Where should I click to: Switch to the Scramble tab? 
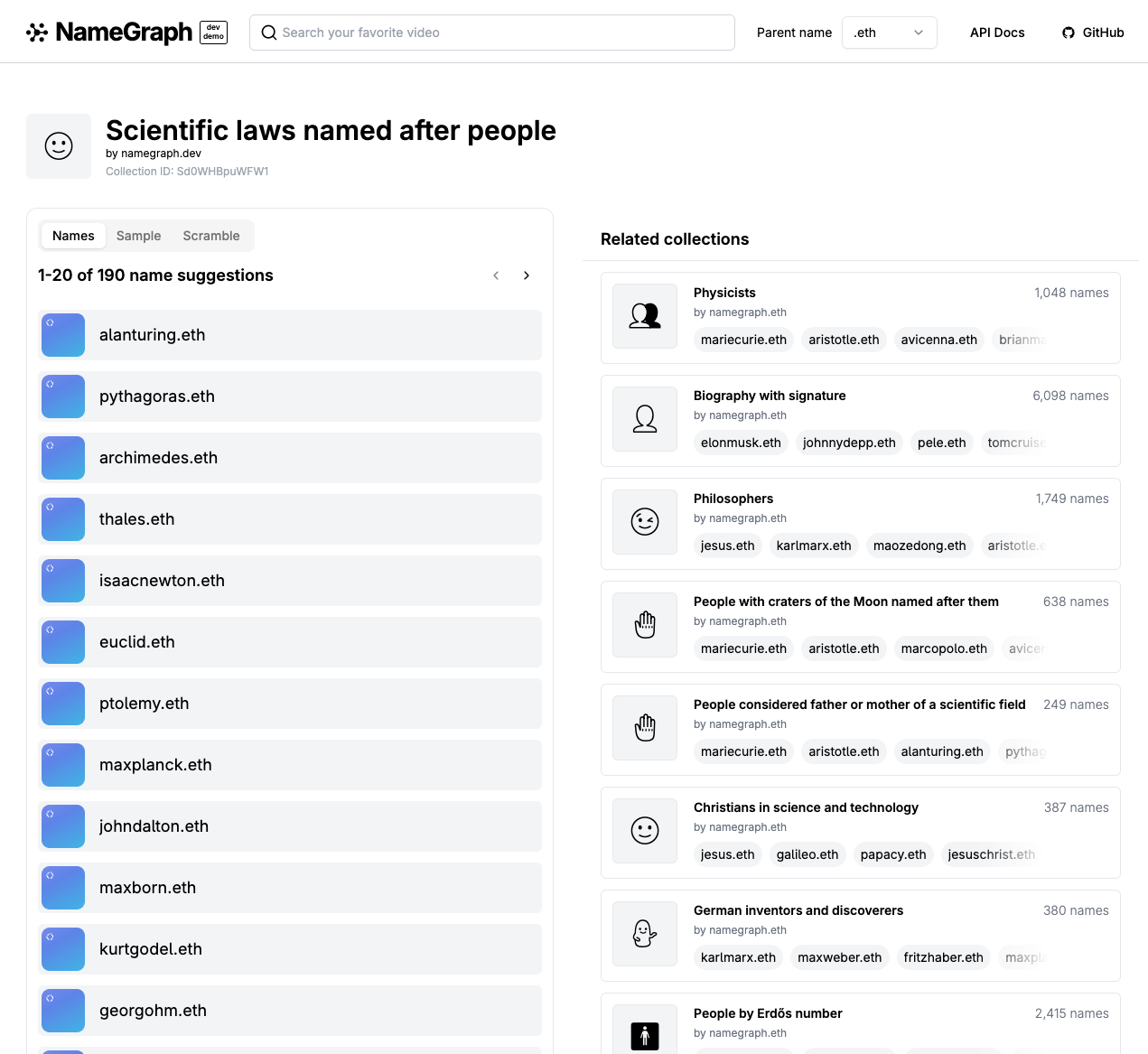[x=211, y=236]
